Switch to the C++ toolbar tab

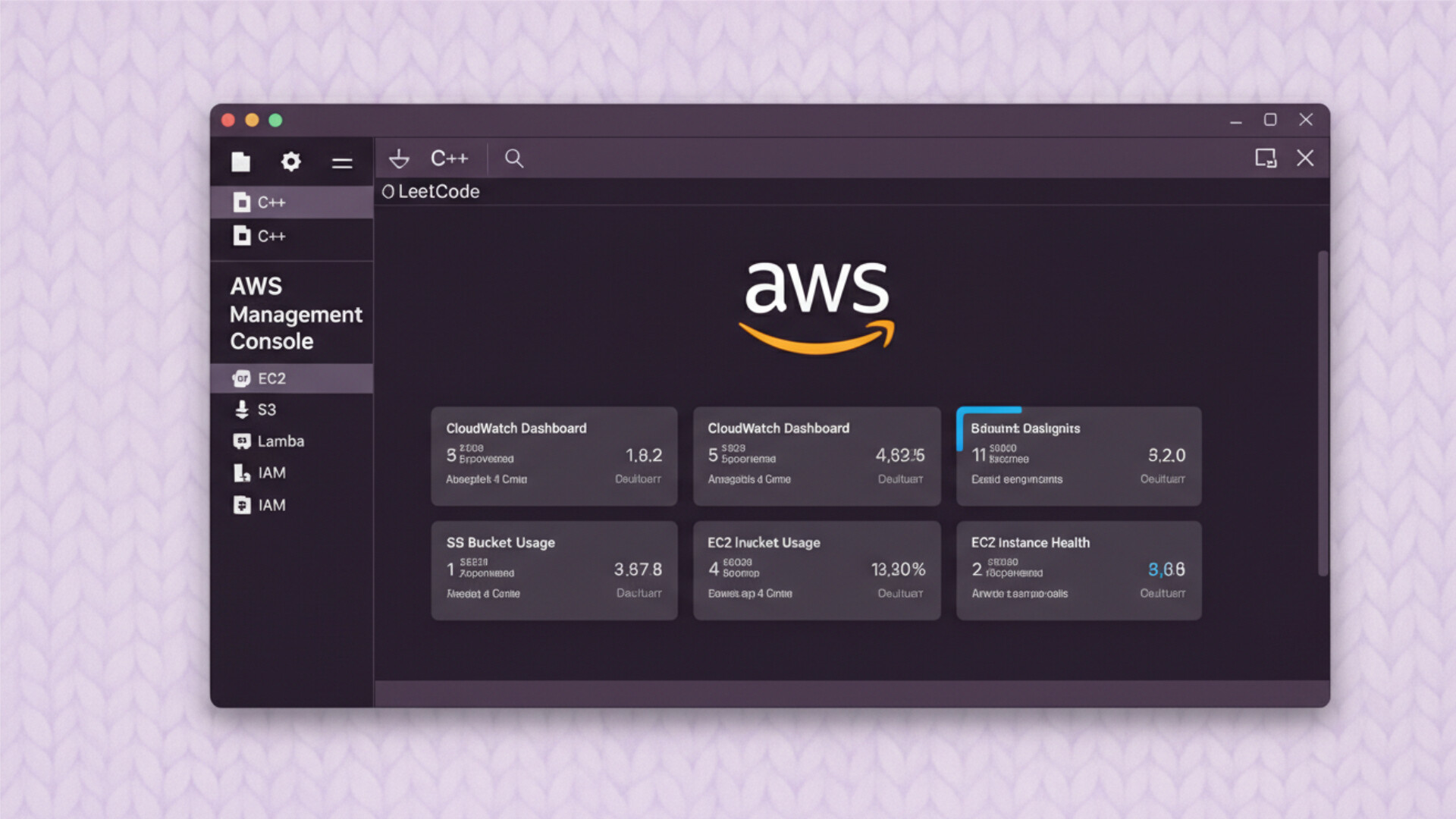point(449,158)
